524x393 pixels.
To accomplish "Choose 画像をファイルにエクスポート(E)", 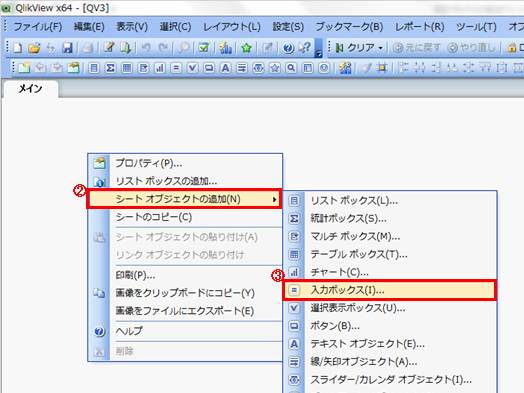I will point(186,311).
